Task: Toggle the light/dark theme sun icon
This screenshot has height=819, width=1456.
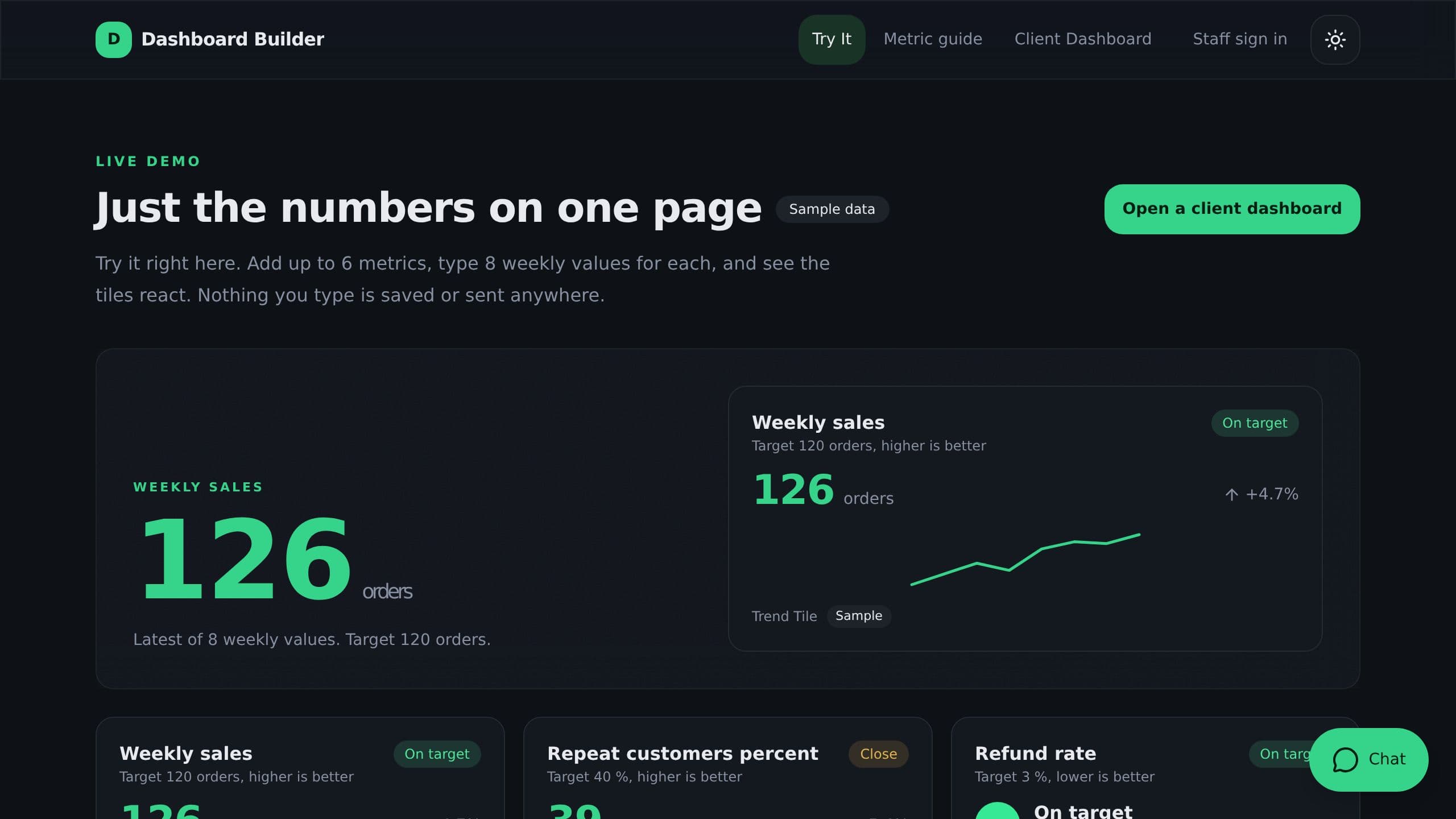Action: tap(1335, 39)
